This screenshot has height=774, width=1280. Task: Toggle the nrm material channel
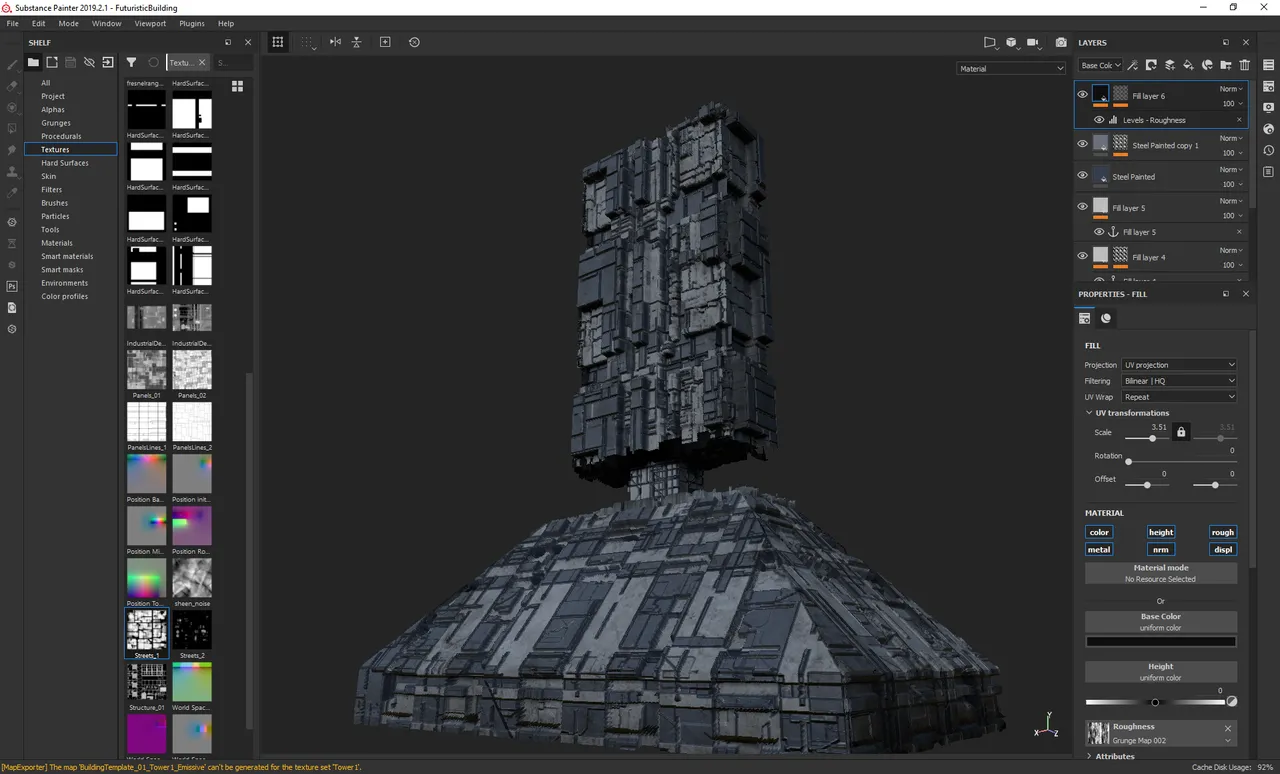point(1161,549)
